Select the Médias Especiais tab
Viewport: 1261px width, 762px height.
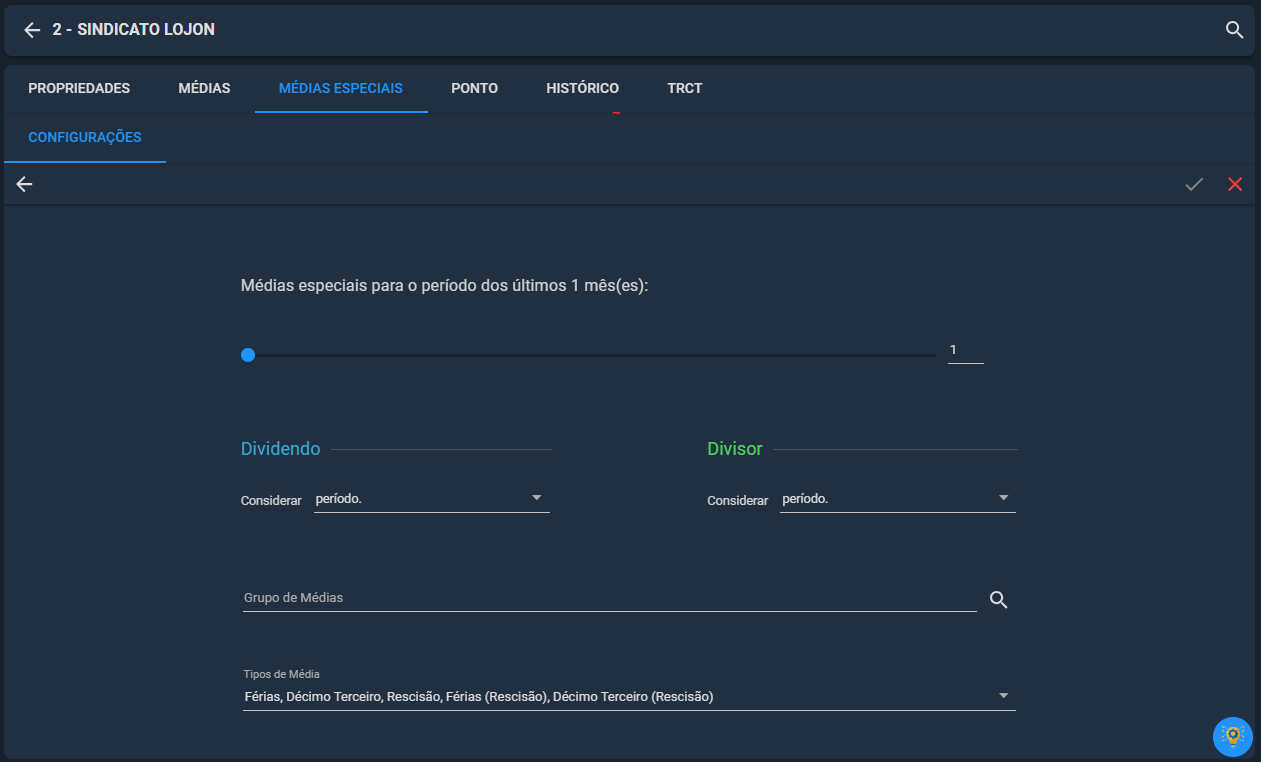tap(340, 89)
